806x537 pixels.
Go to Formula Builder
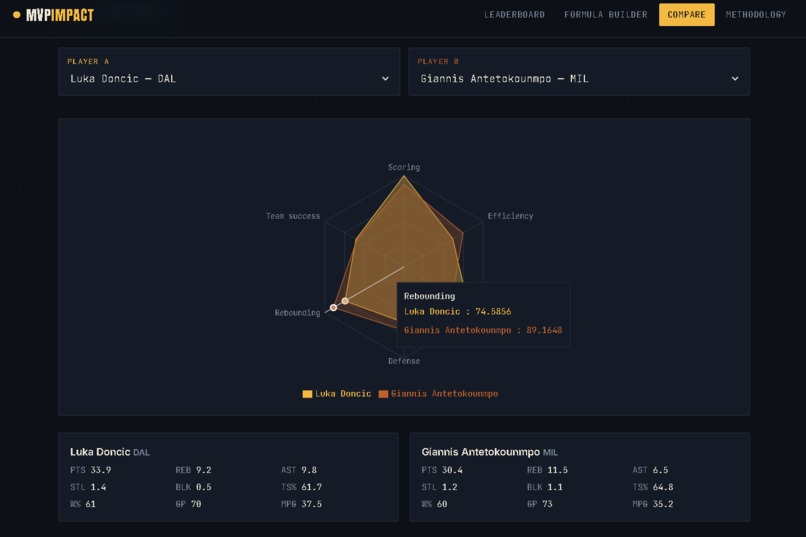point(606,15)
